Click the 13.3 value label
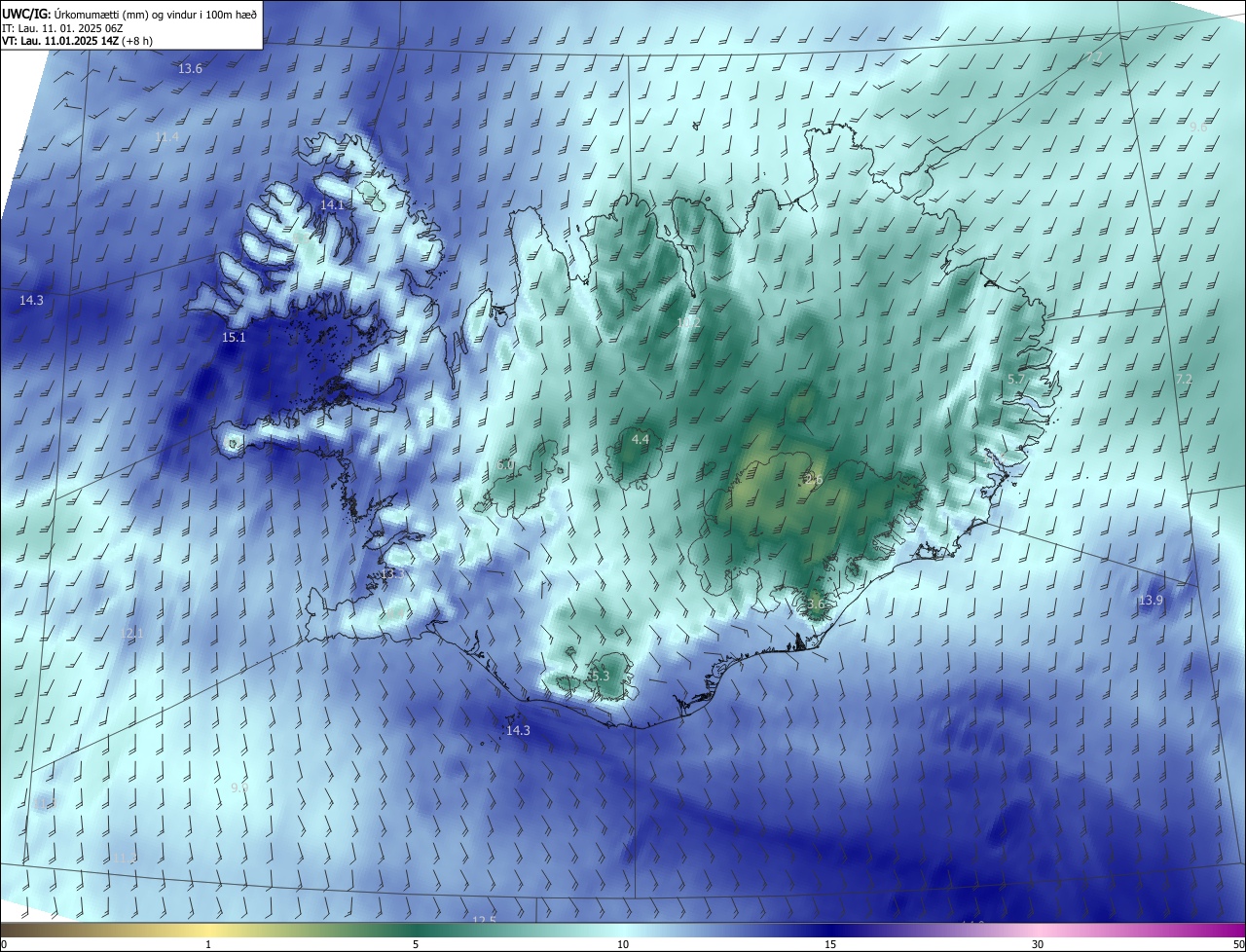This screenshot has height=952, width=1246. [391, 575]
